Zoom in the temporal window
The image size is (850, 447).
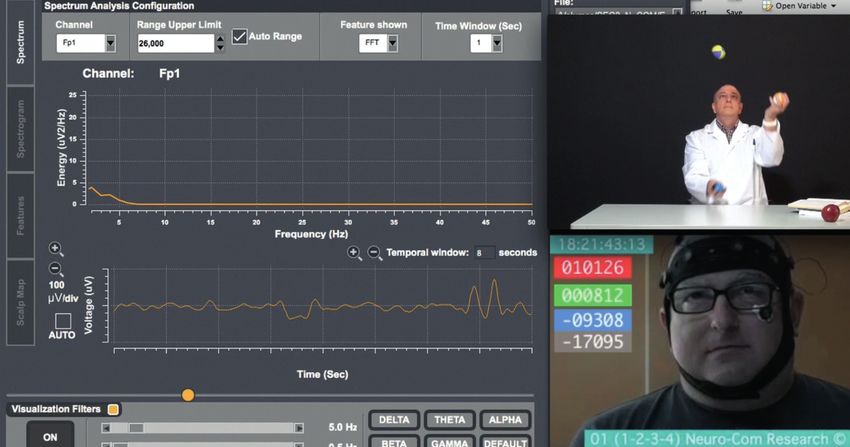(354, 252)
